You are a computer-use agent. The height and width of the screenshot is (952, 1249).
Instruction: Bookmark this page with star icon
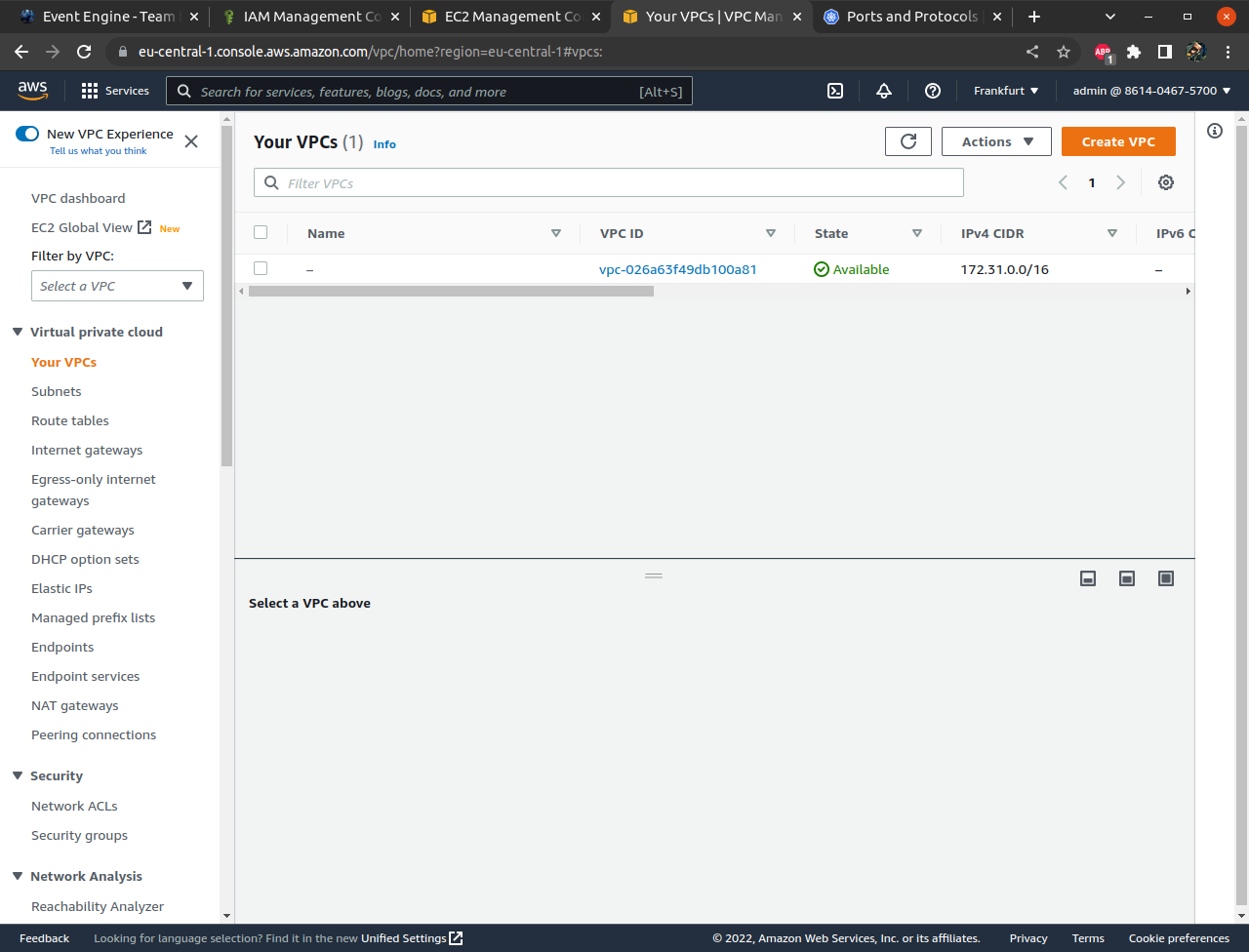coord(1064,52)
